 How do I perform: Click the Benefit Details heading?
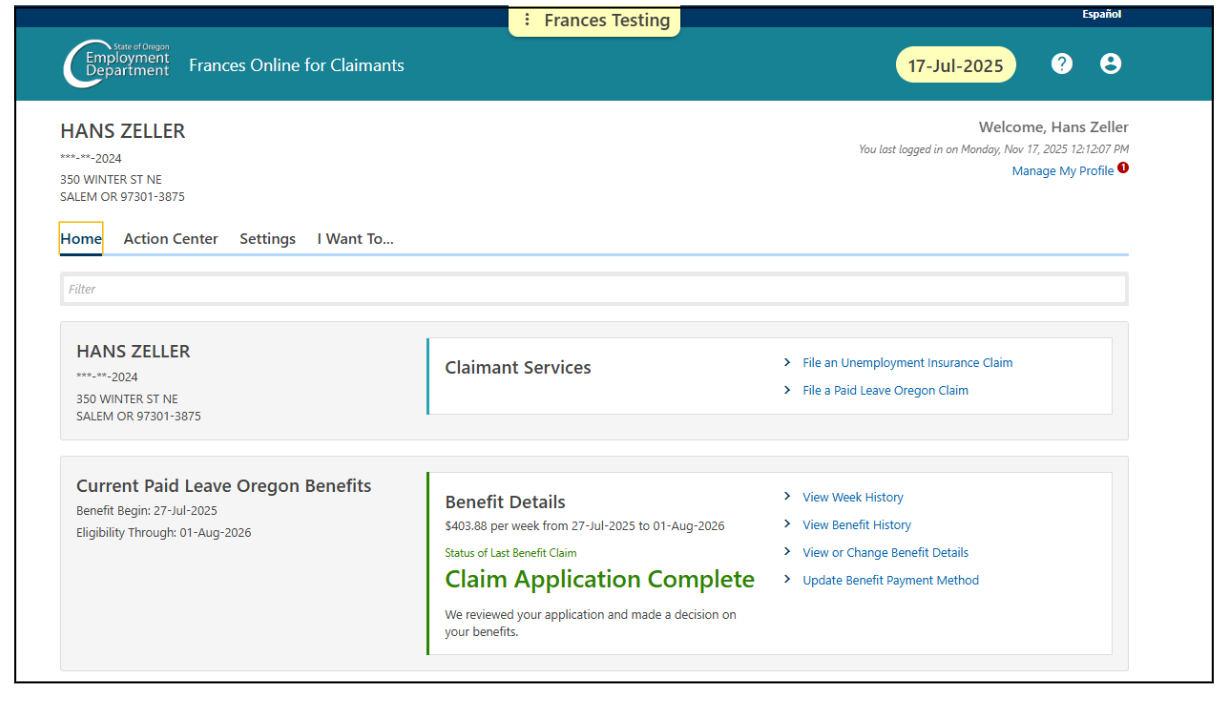[x=505, y=502]
